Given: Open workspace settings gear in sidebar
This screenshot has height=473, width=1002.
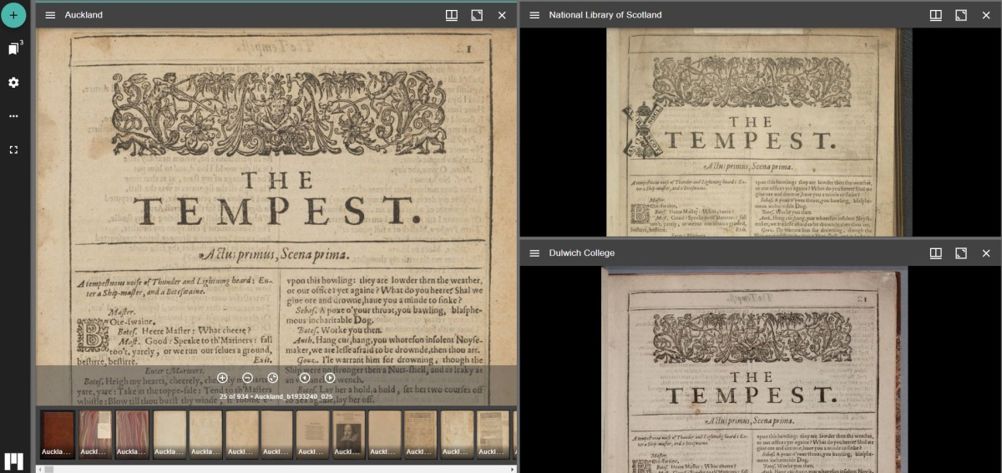Looking at the screenshot, I should [13, 83].
